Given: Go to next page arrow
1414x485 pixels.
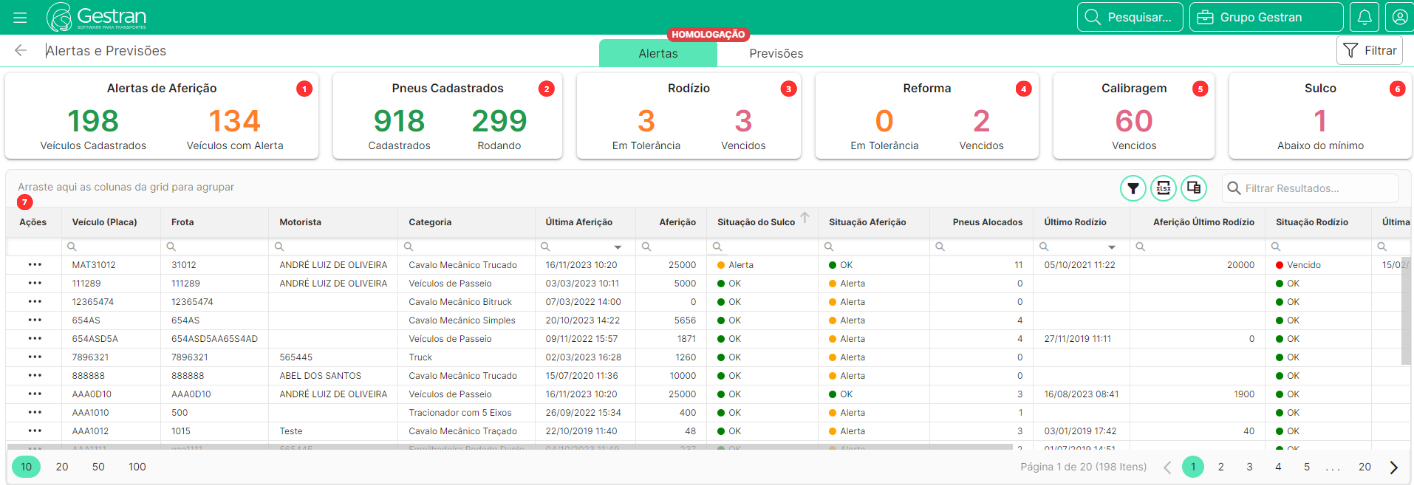Looking at the screenshot, I should pyautogui.click(x=1394, y=467).
